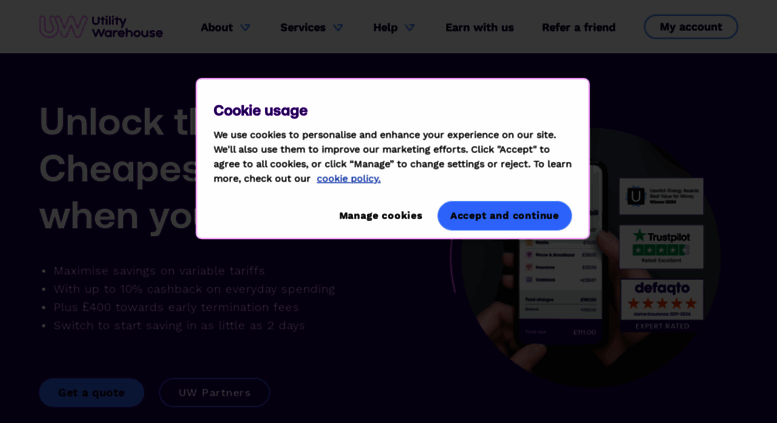Open the UW Partners button
Image resolution: width=777 pixels, height=423 pixels.
click(x=214, y=393)
